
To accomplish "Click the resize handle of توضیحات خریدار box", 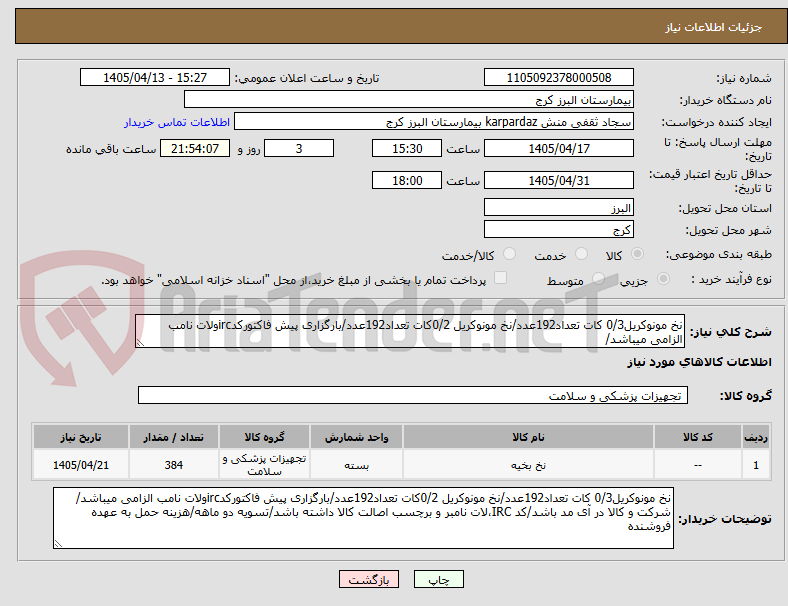I will coord(58,544).
